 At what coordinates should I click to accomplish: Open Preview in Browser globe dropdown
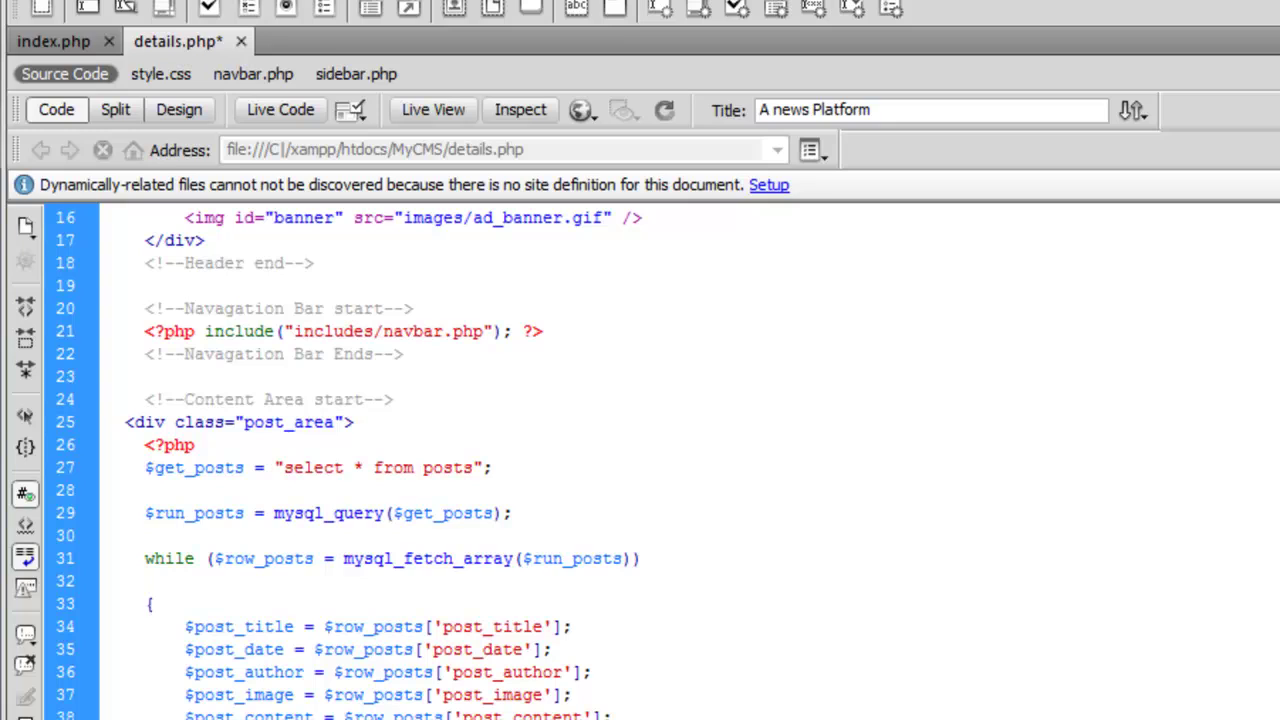pyautogui.click(x=582, y=110)
